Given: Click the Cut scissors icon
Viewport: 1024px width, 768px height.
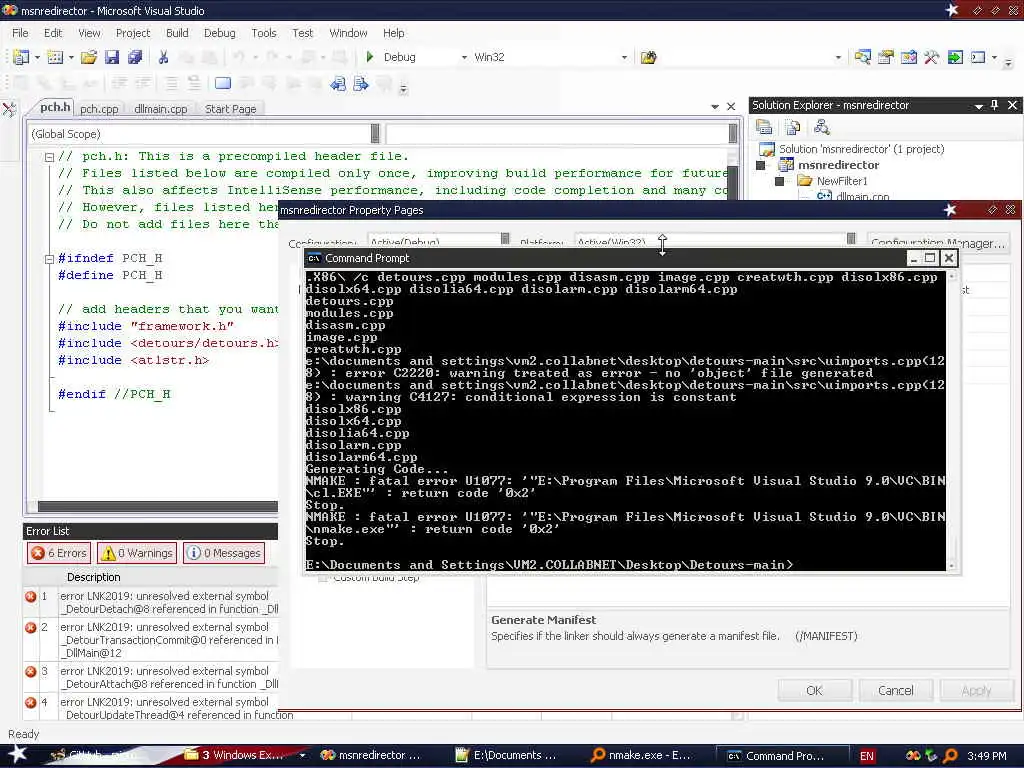Looking at the screenshot, I should pos(163,57).
